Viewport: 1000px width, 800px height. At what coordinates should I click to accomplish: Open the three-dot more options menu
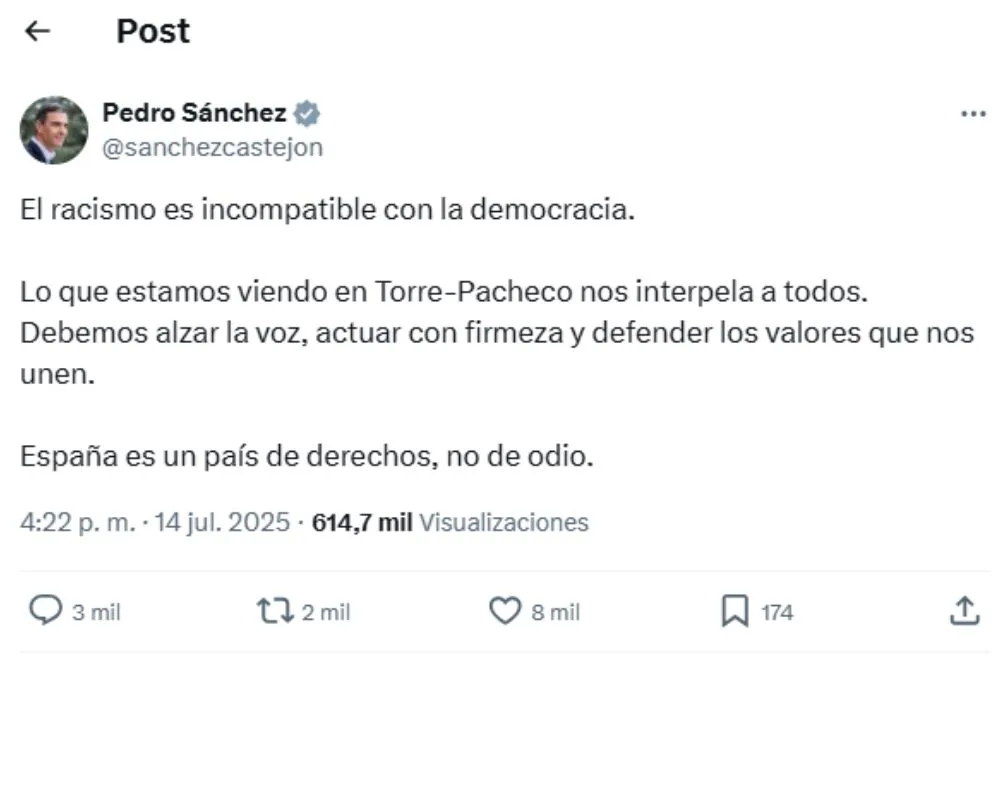pos(972,114)
